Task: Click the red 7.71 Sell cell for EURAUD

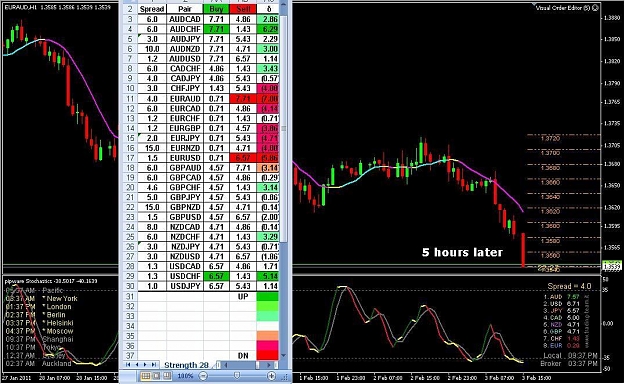Action: click(x=243, y=98)
